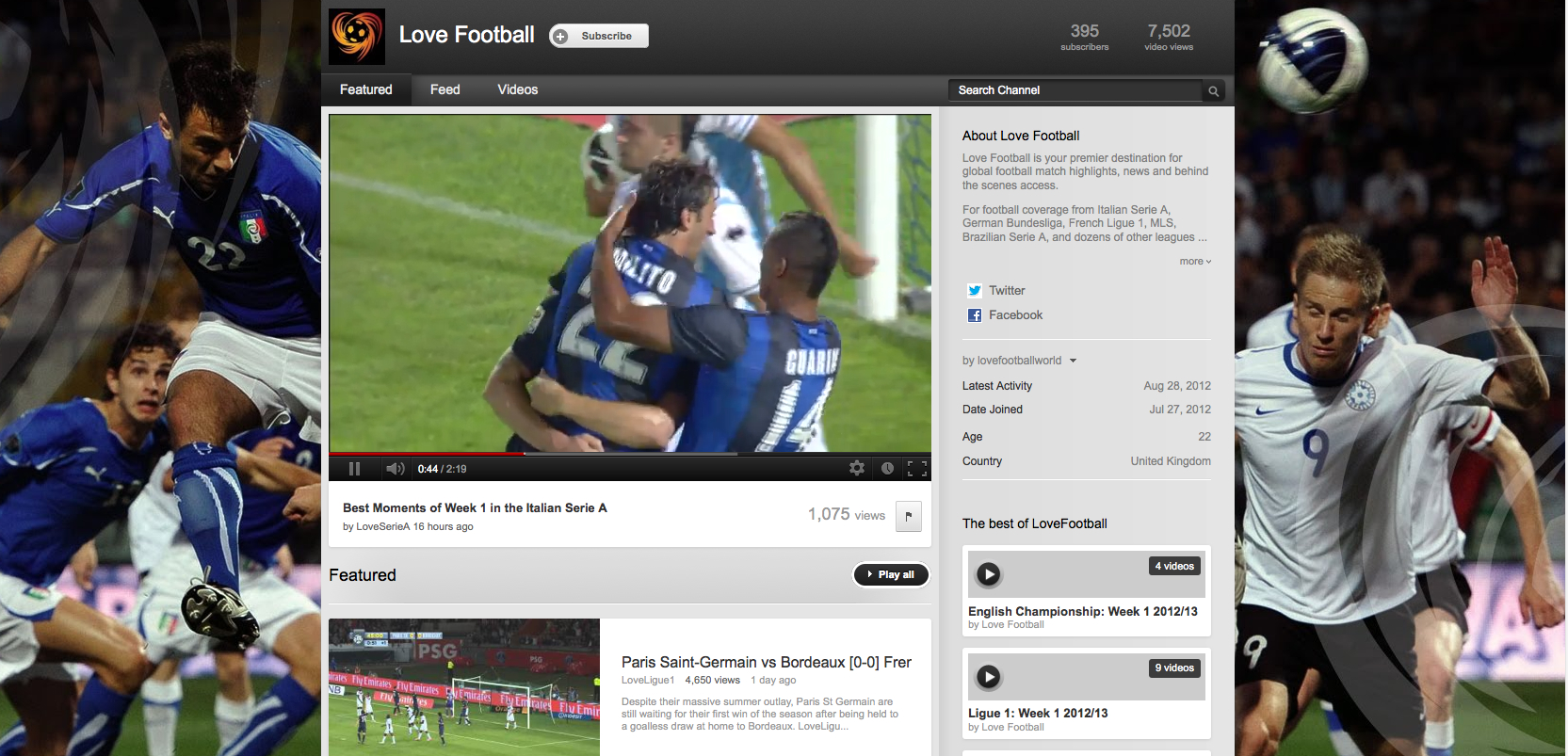Open the Twitter link
The image size is (1568, 756).
[x=1007, y=291]
